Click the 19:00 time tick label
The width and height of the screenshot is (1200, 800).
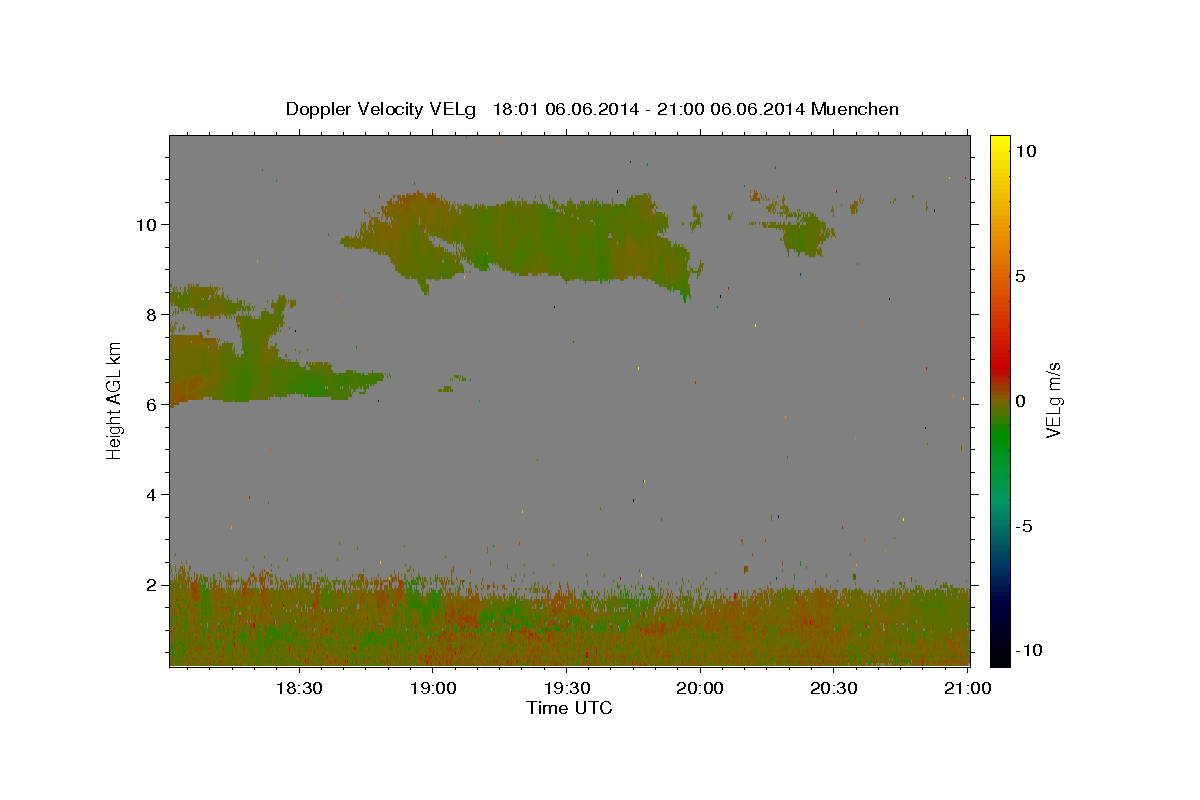pyautogui.click(x=432, y=688)
